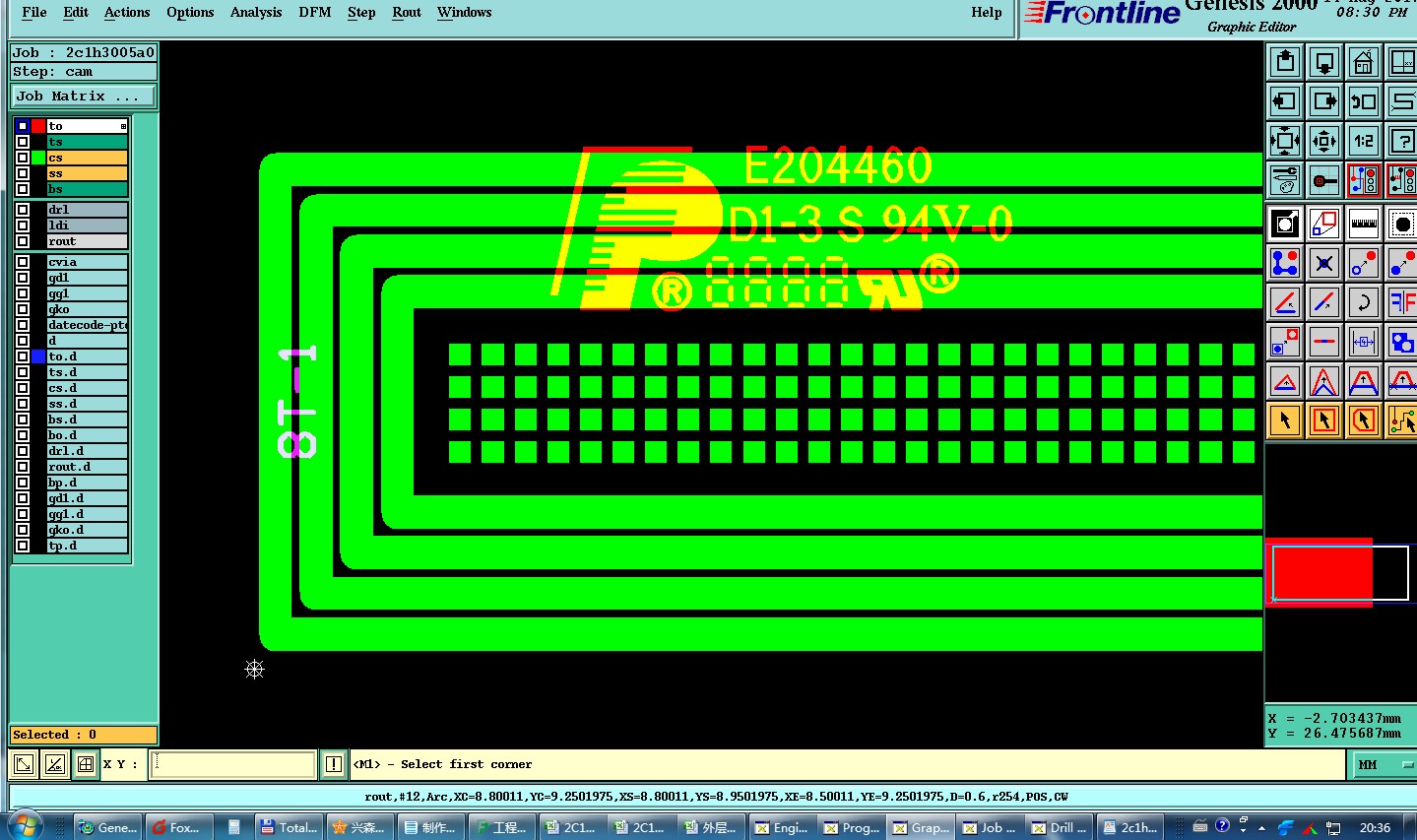The height and width of the screenshot is (840, 1417).
Task: Click the snap target icon
Action: pyautogui.click(x=1324, y=180)
